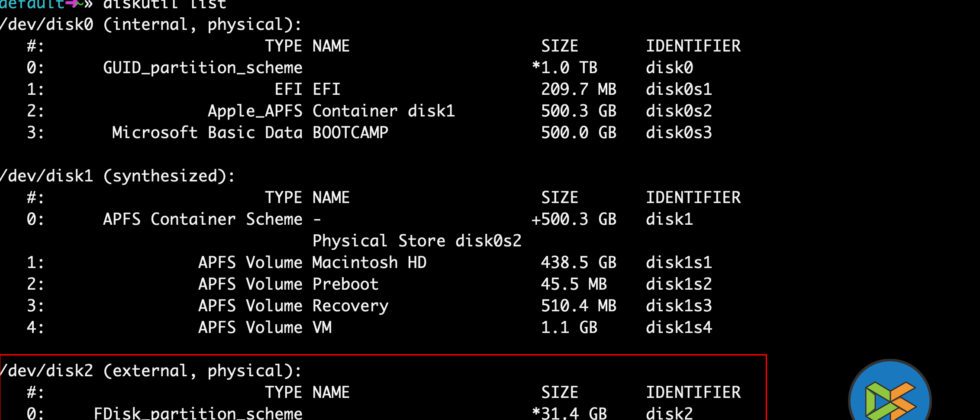Click the Recovery volume name
The width and height of the screenshot is (980, 420).
(350, 306)
